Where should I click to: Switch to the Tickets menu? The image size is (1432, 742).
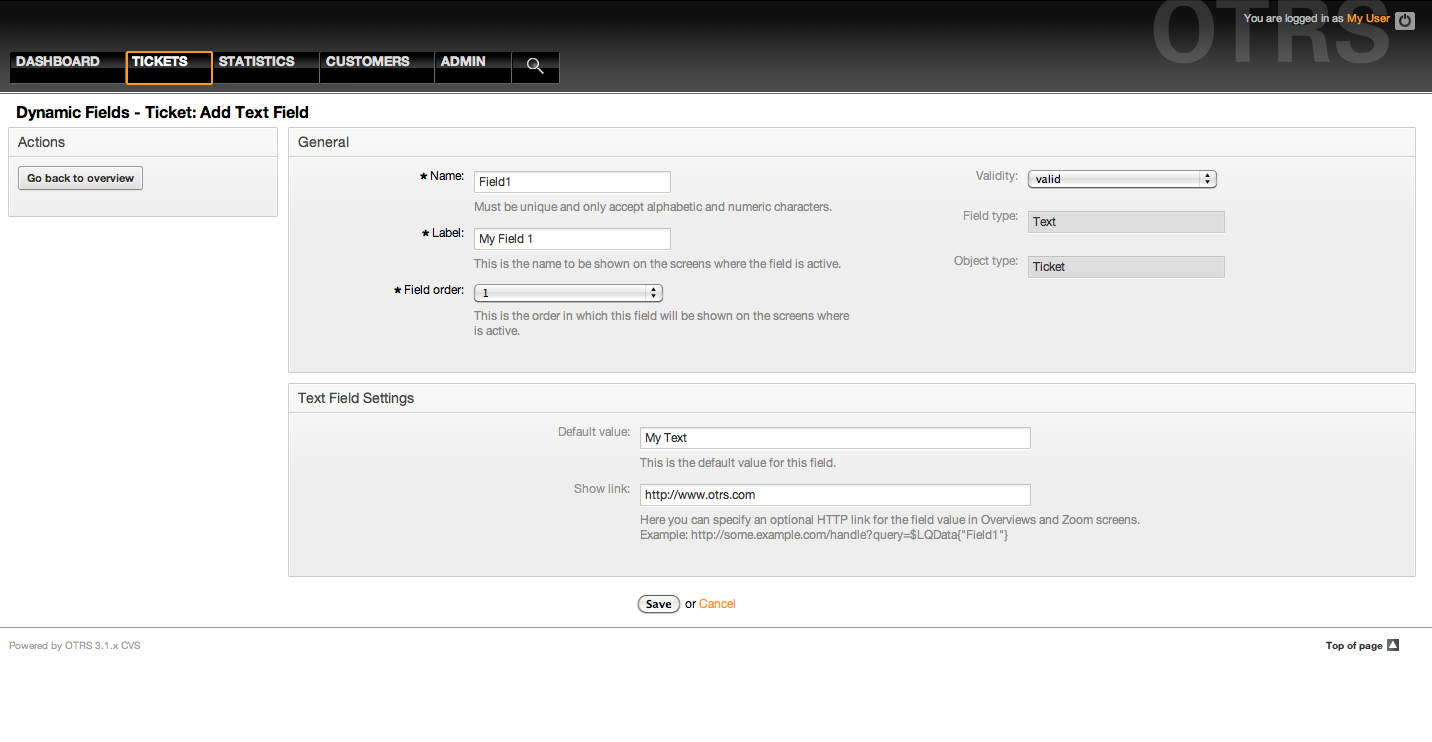pyautogui.click(x=160, y=62)
